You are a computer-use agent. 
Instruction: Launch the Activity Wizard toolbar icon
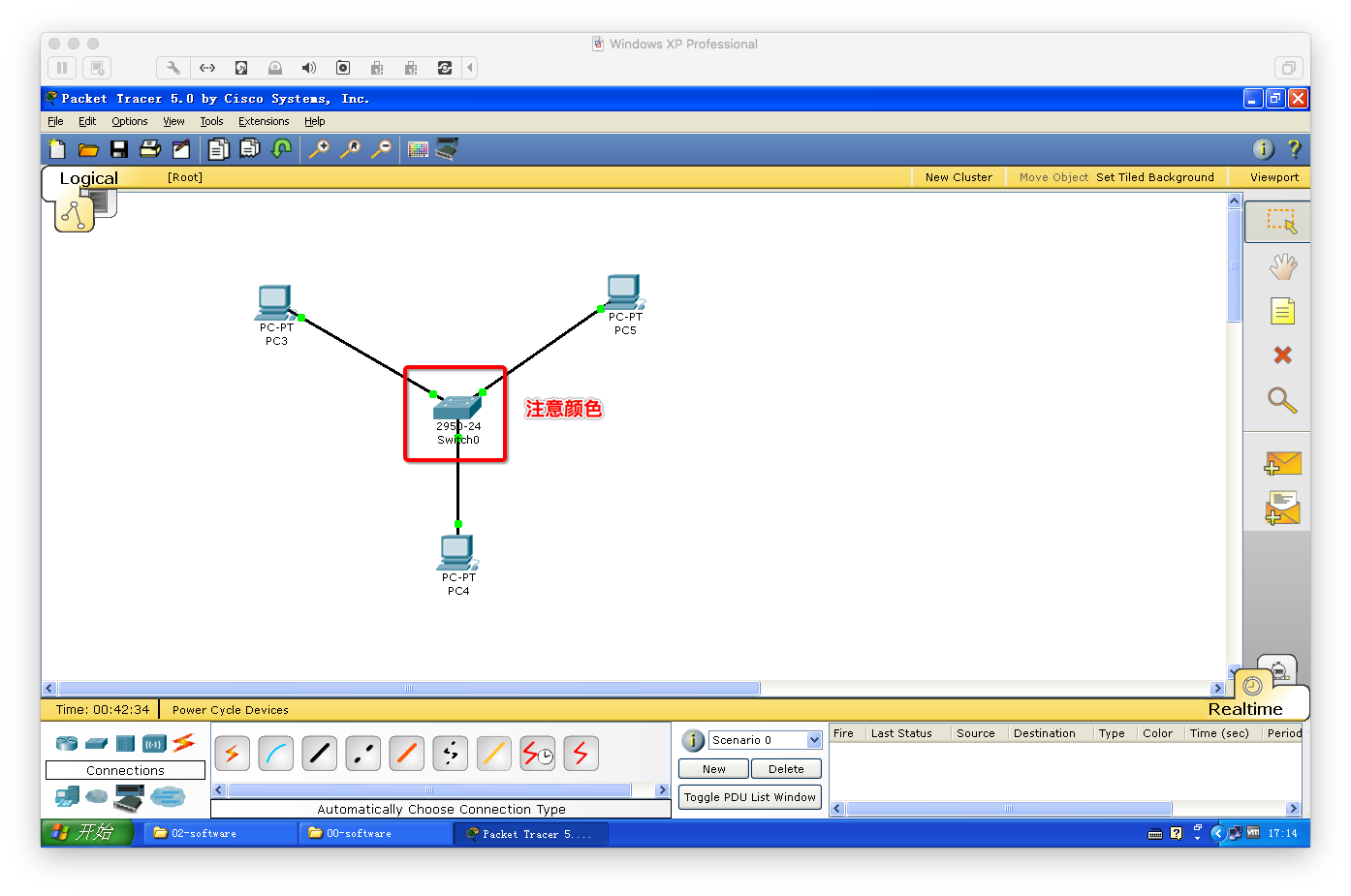tap(181, 149)
